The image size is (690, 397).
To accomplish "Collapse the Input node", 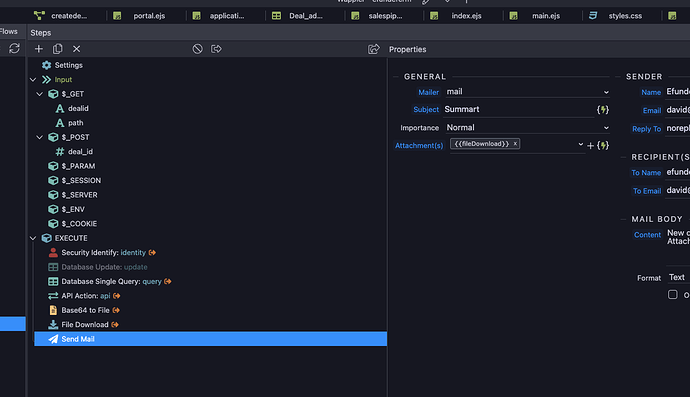I will (33, 80).
